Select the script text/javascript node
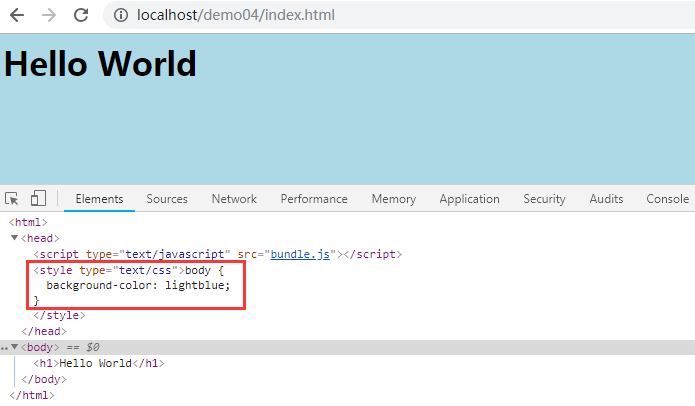The height and width of the screenshot is (406, 695). pos(218,254)
